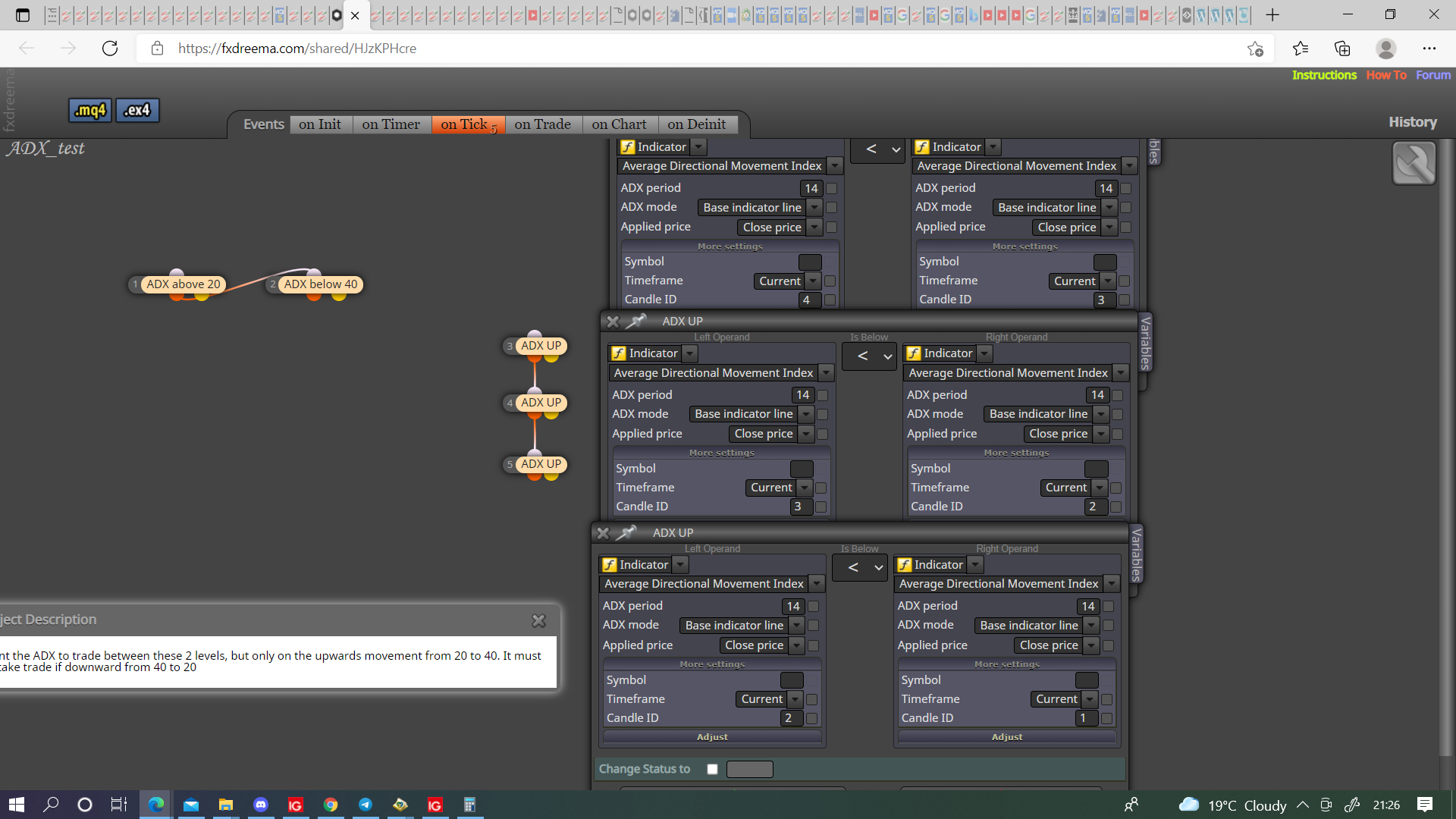Image resolution: width=1456 pixels, height=819 pixels.
Task: Open a new browser tab
Action: [1272, 14]
